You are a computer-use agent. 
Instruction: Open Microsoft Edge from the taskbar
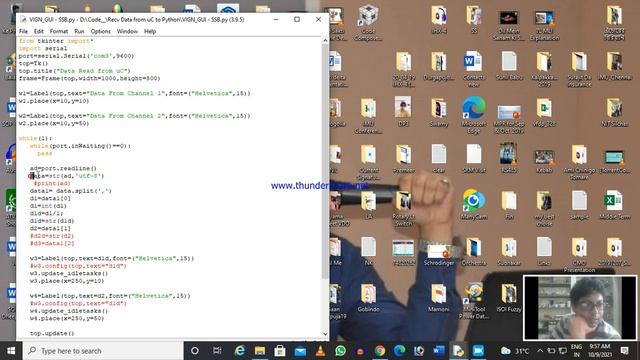400,351
